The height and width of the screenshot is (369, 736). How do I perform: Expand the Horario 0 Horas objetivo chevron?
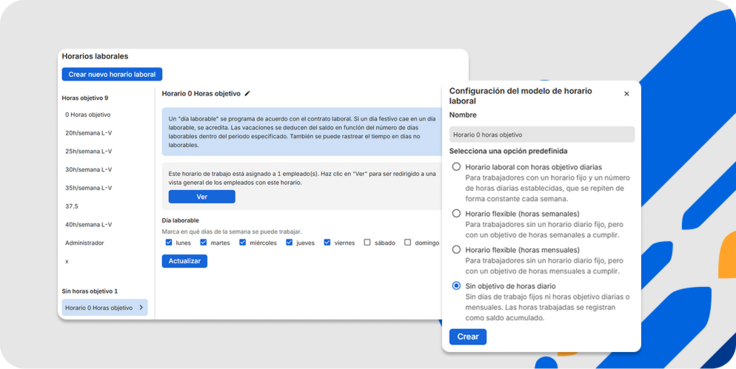pos(141,308)
